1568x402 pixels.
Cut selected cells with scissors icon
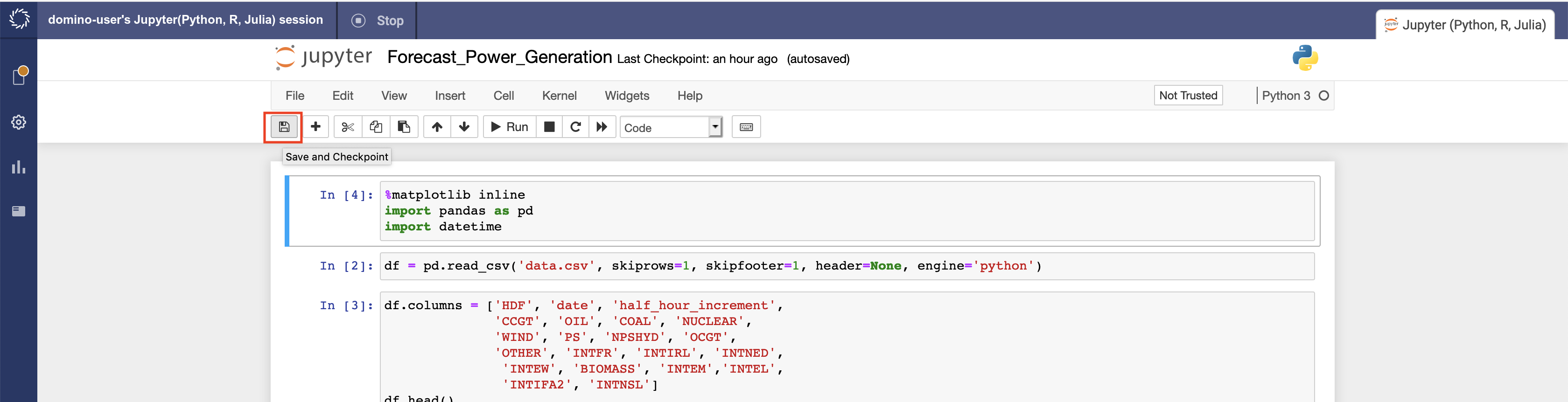click(348, 127)
